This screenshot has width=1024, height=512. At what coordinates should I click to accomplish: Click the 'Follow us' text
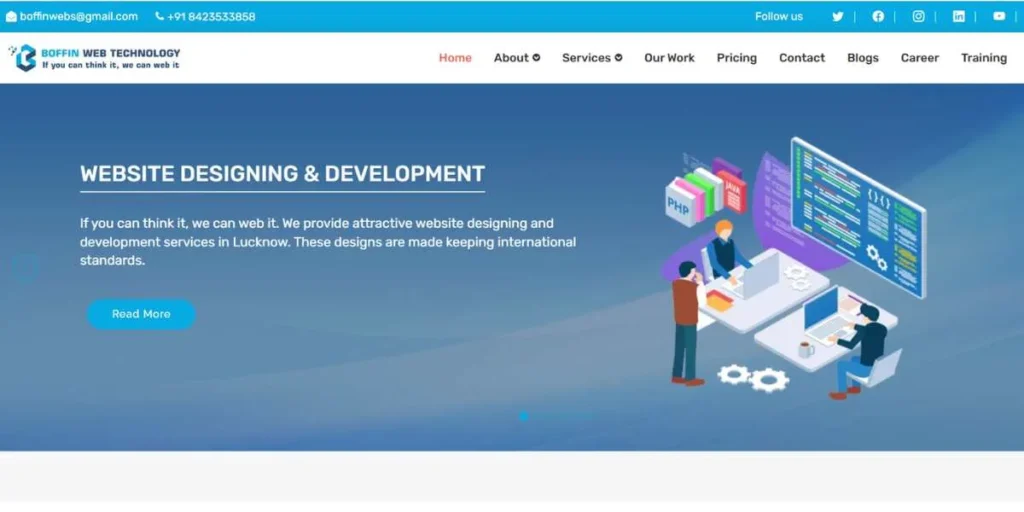click(x=778, y=16)
